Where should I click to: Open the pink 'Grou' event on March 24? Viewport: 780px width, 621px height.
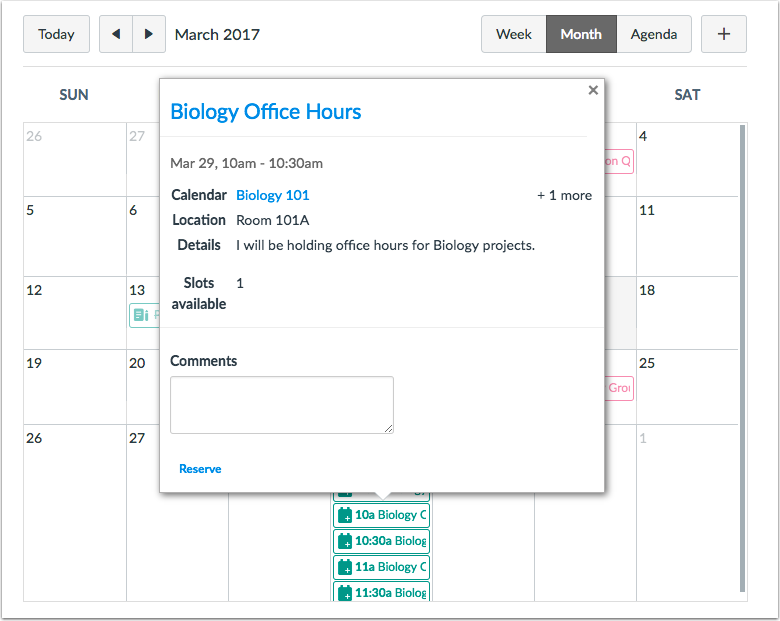point(619,388)
